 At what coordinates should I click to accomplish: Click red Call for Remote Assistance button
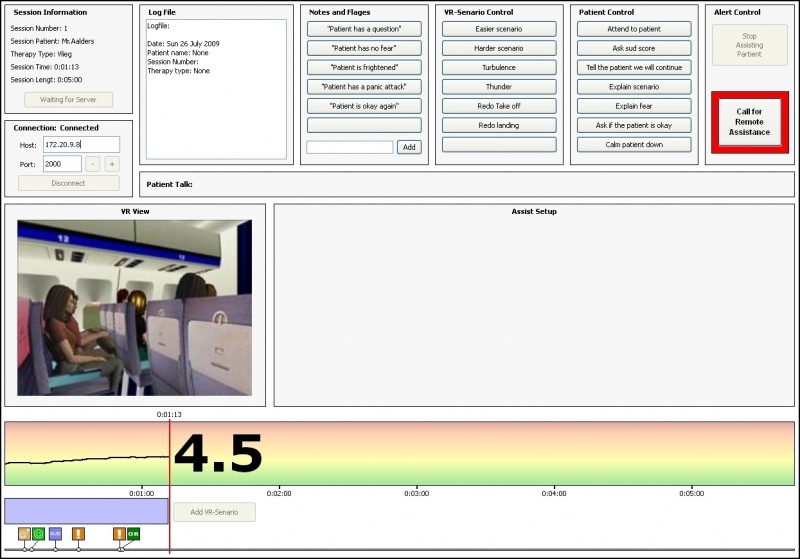749,122
